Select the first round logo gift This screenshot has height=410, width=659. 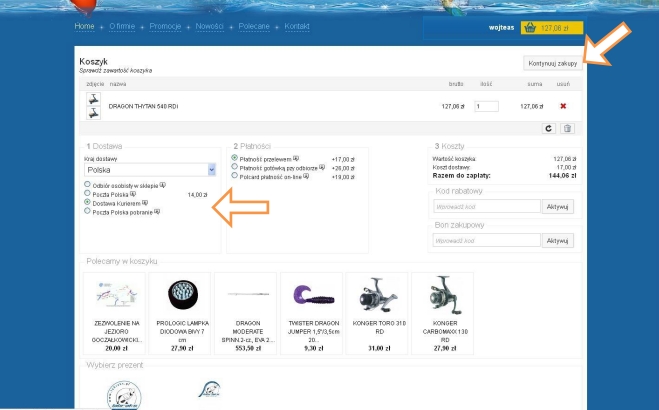[x=124, y=395]
